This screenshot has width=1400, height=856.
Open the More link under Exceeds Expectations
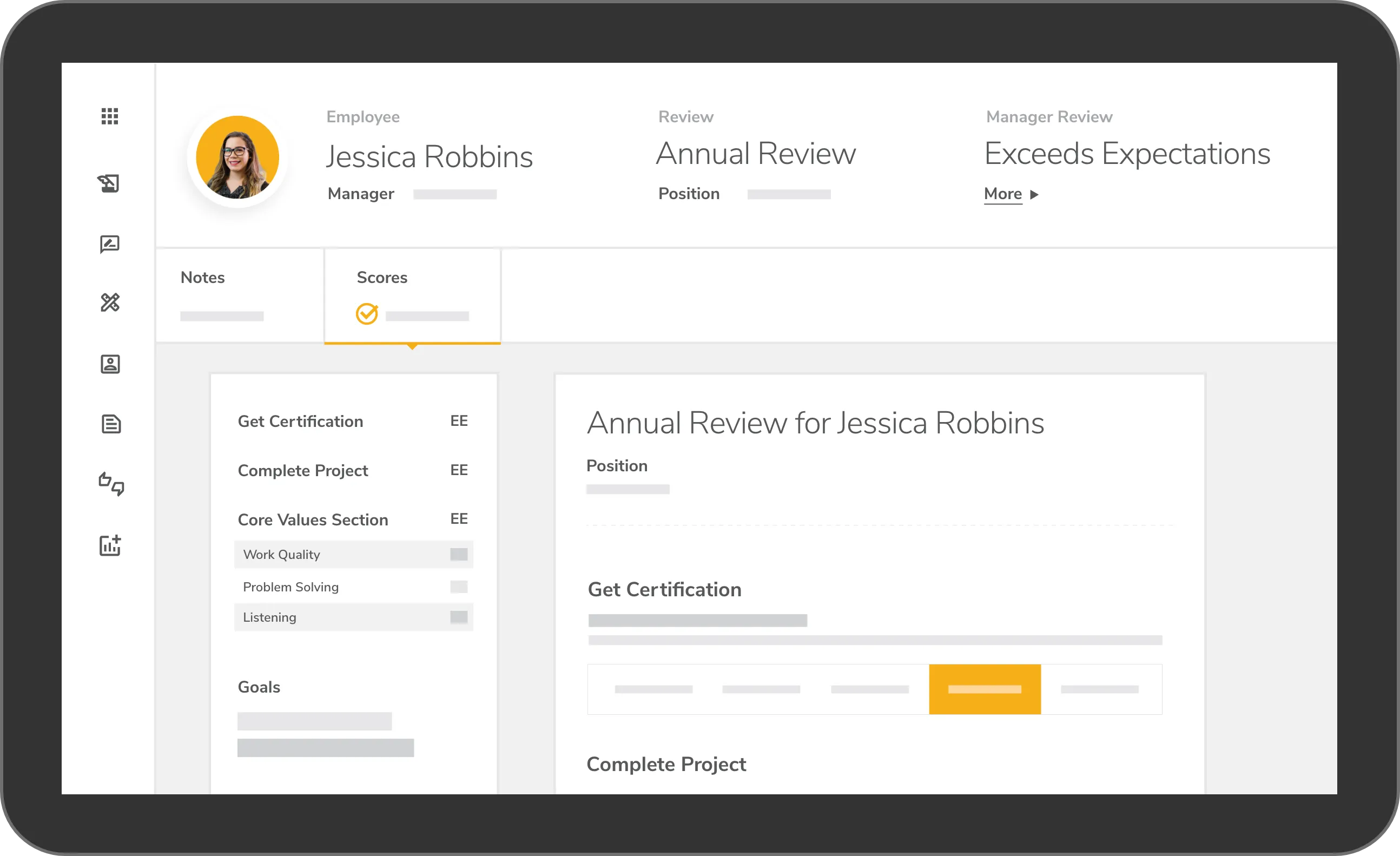[x=1003, y=194]
